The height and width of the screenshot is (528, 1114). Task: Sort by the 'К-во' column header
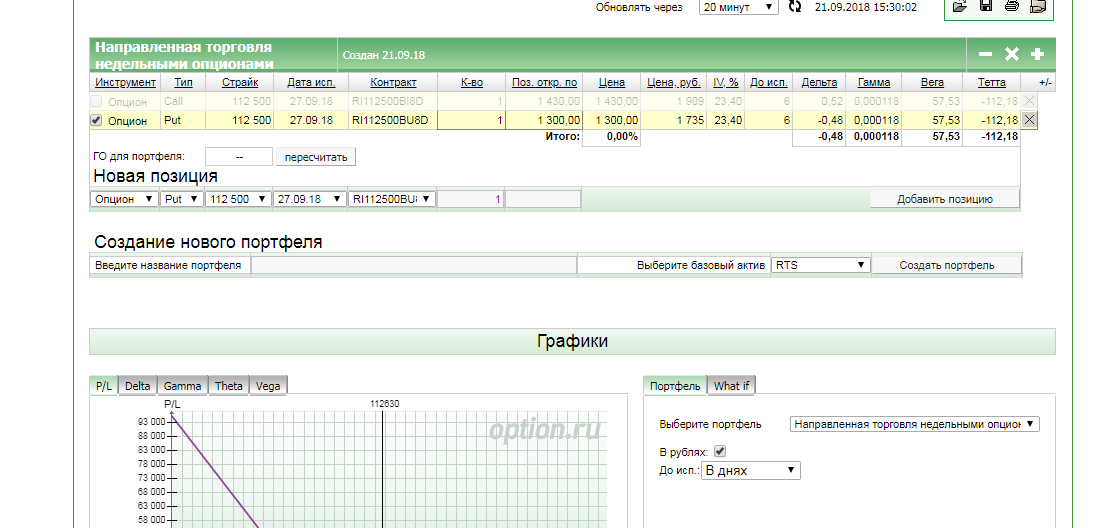tap(472, 83)
